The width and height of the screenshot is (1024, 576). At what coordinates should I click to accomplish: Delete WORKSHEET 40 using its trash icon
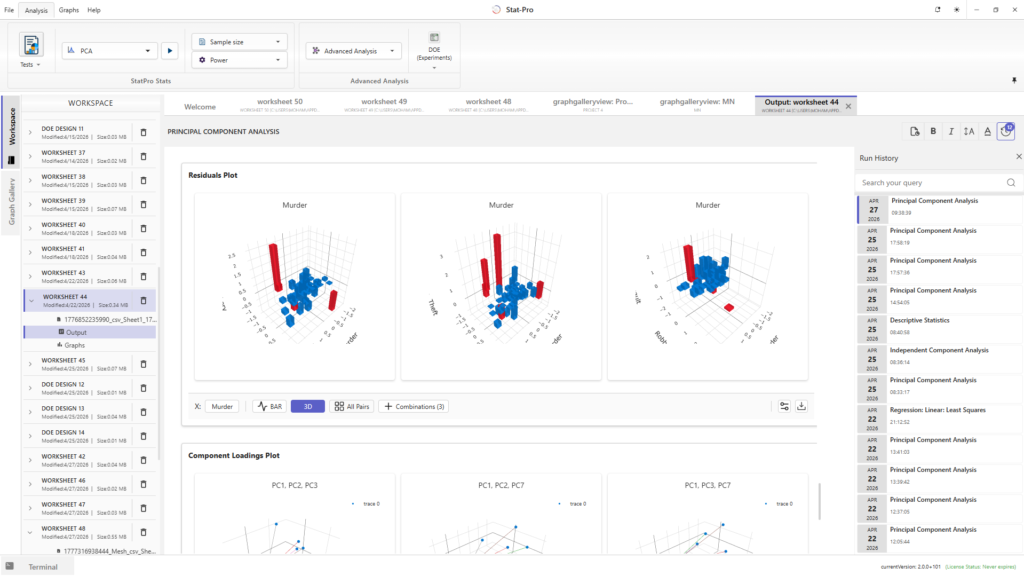pyautogui.click(x=144, y=229)
